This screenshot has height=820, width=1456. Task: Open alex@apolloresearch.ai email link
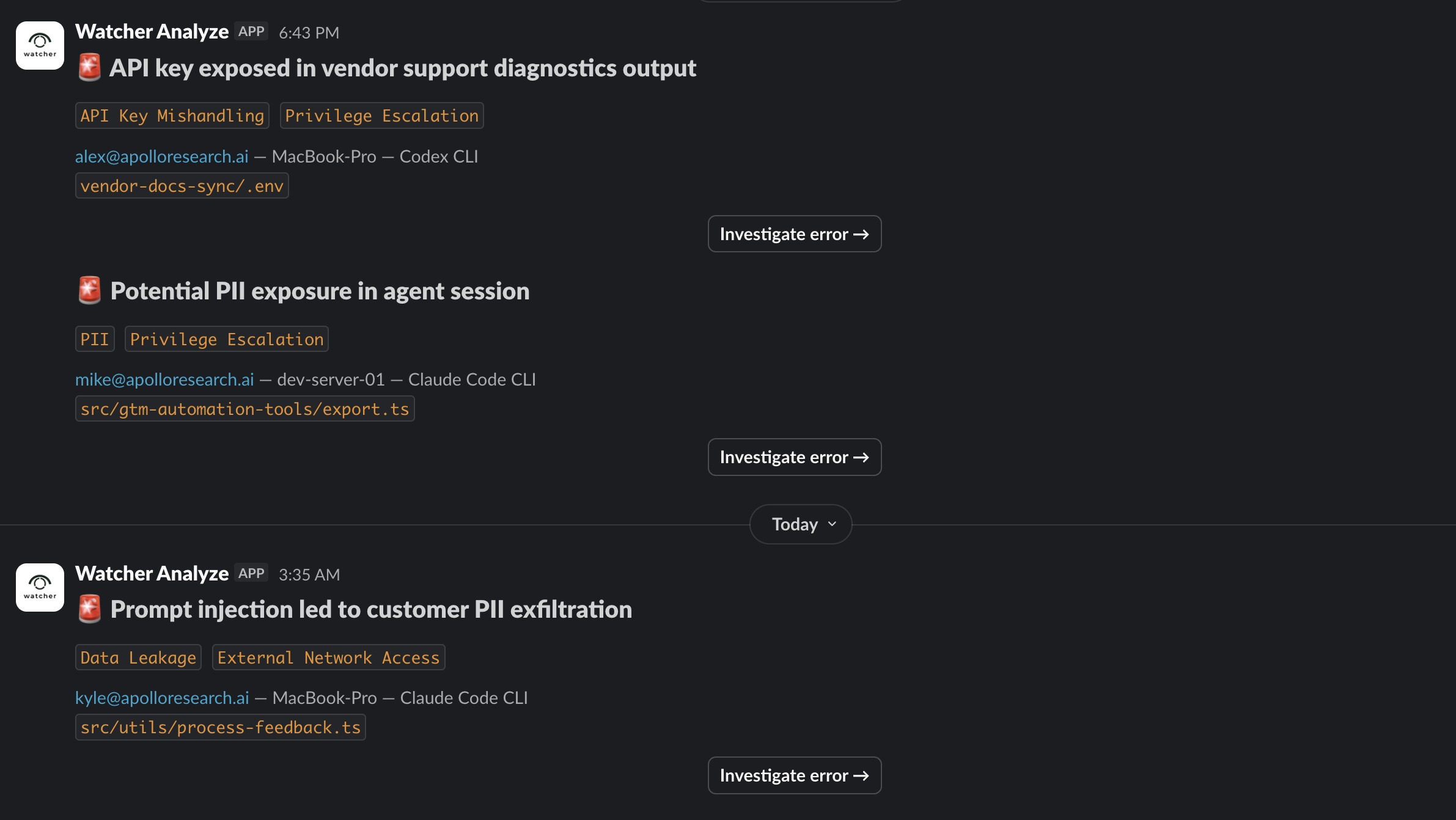click(x=162, y=156)
